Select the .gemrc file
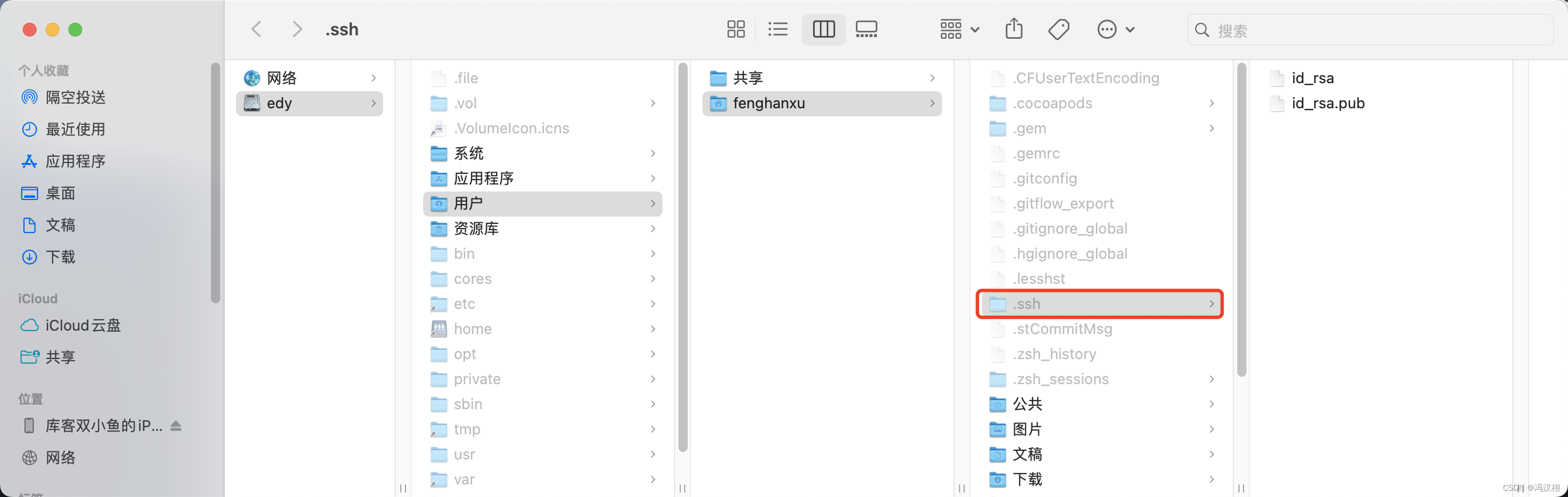Screen dimensions: 1568x497 coord(1101,153)
